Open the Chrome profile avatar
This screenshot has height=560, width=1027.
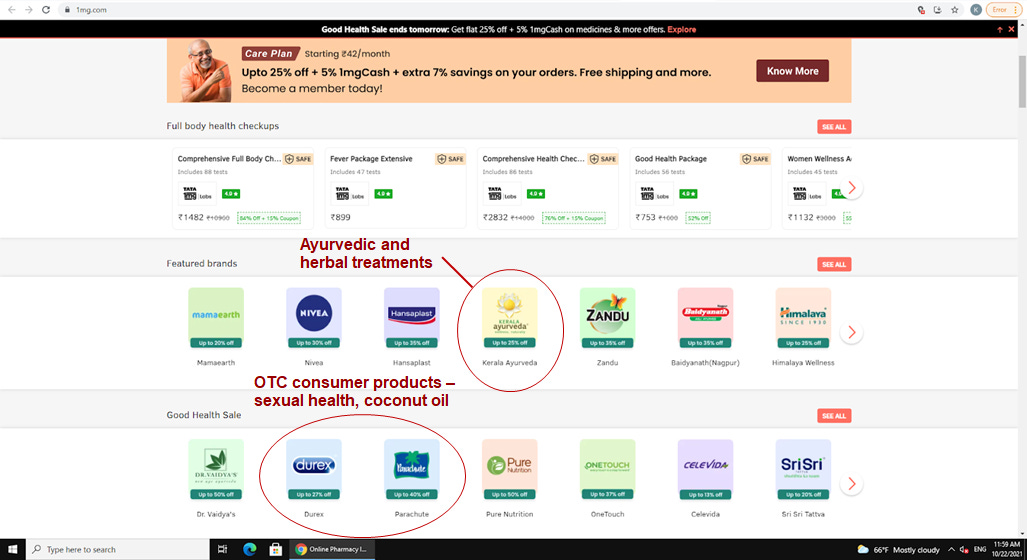(x=976, y=10)
